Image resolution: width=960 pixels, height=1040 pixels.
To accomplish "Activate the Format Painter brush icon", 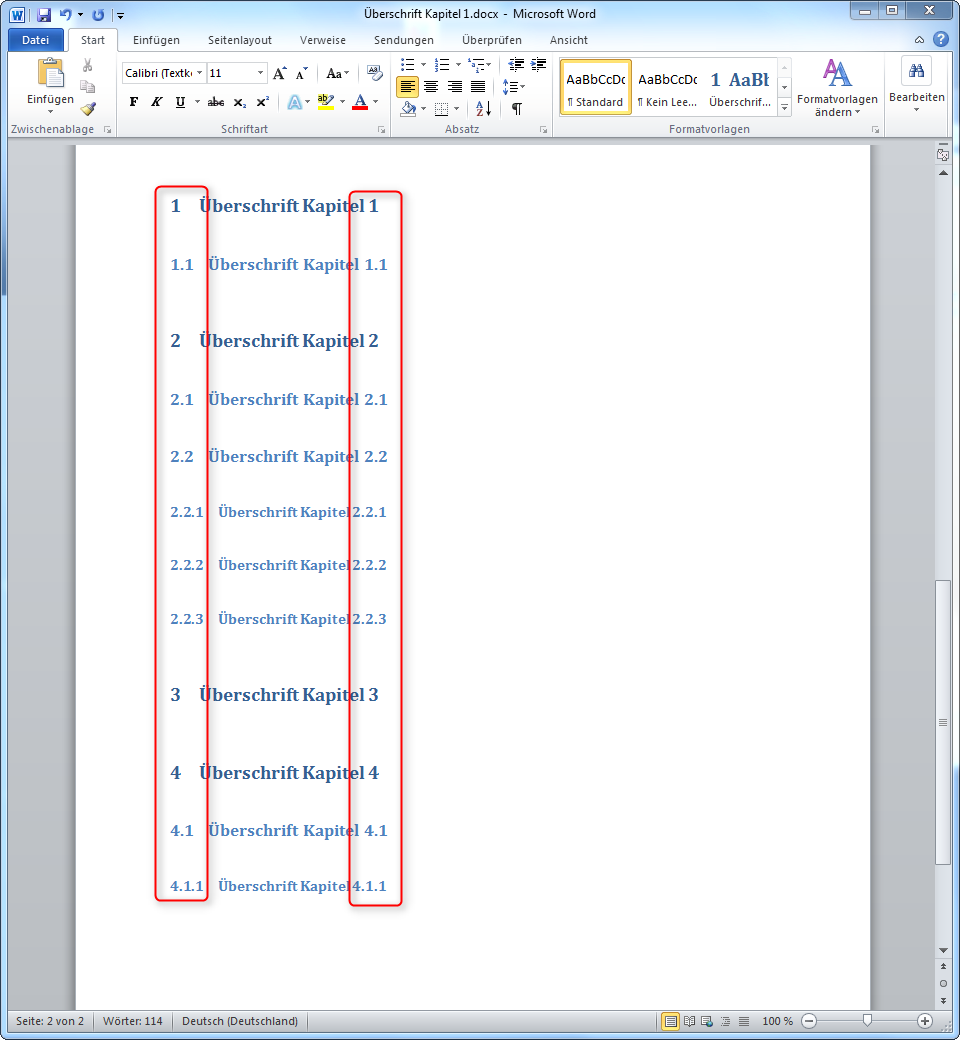I will tap(88, 110).
